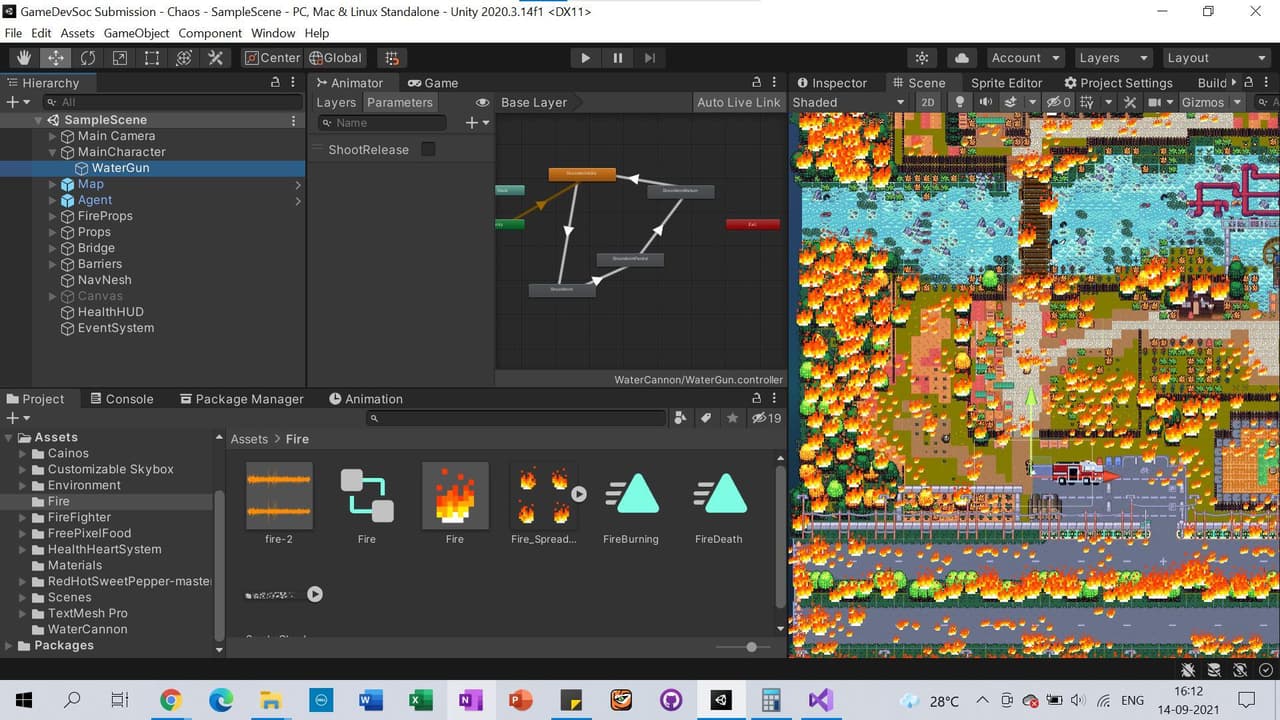Switch to the Animator Layers view
The height and width of the screenshot is (720, 1280).
[x=336, y=102]
